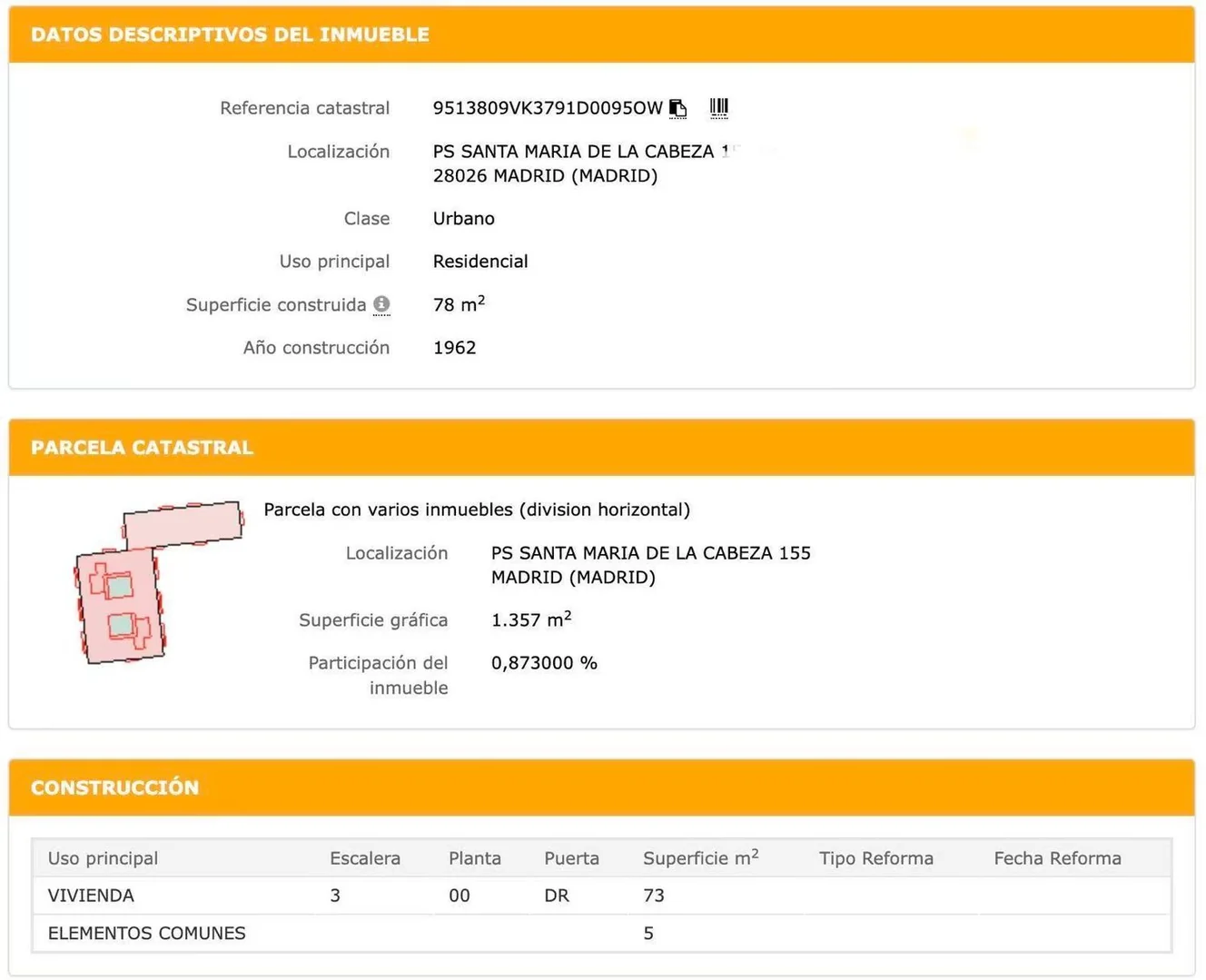
Task: Click the Tipo Reforma column header
Action: tap(875, 858)
